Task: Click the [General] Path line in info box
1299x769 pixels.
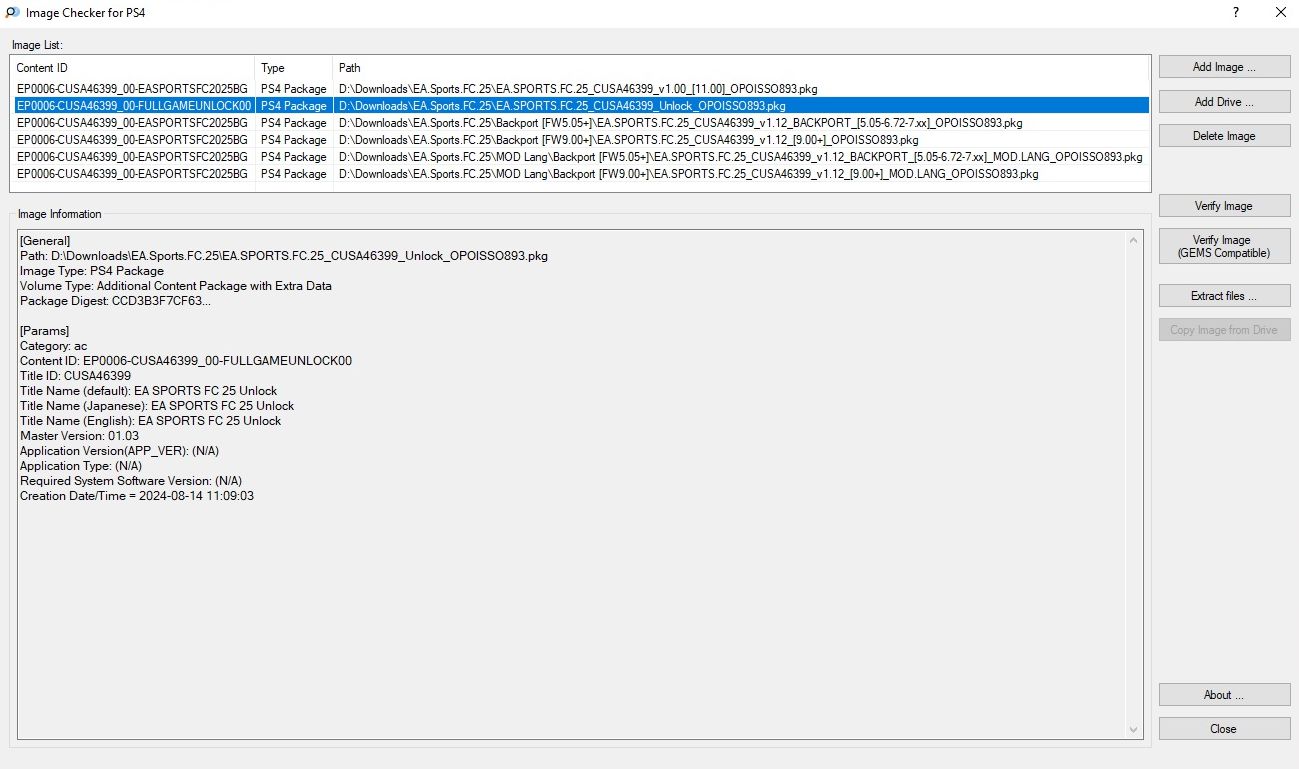Action: (x=284, y=256)
